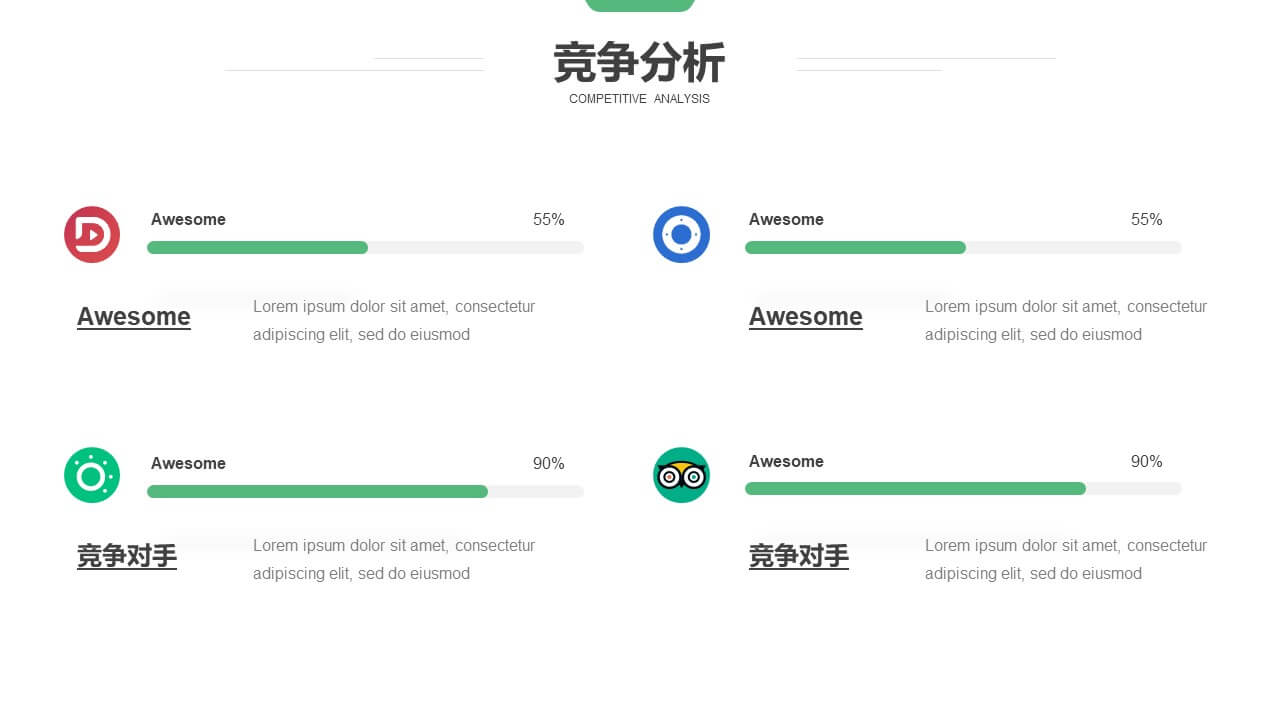
Task: Select the 55% value next to red icon bar
Action: coord(549,220)
